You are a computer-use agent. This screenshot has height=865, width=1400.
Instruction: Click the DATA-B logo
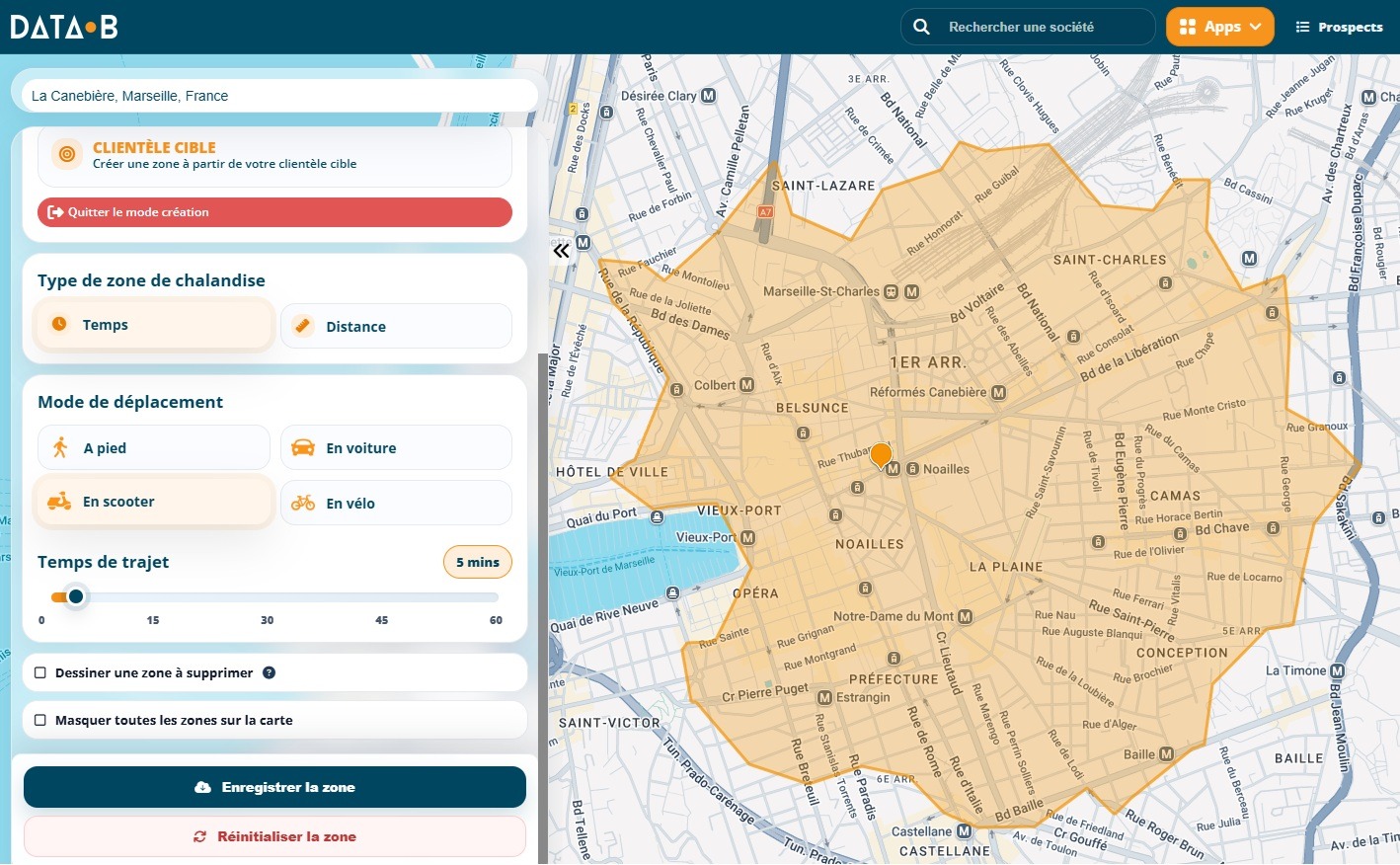click(64, 27)
